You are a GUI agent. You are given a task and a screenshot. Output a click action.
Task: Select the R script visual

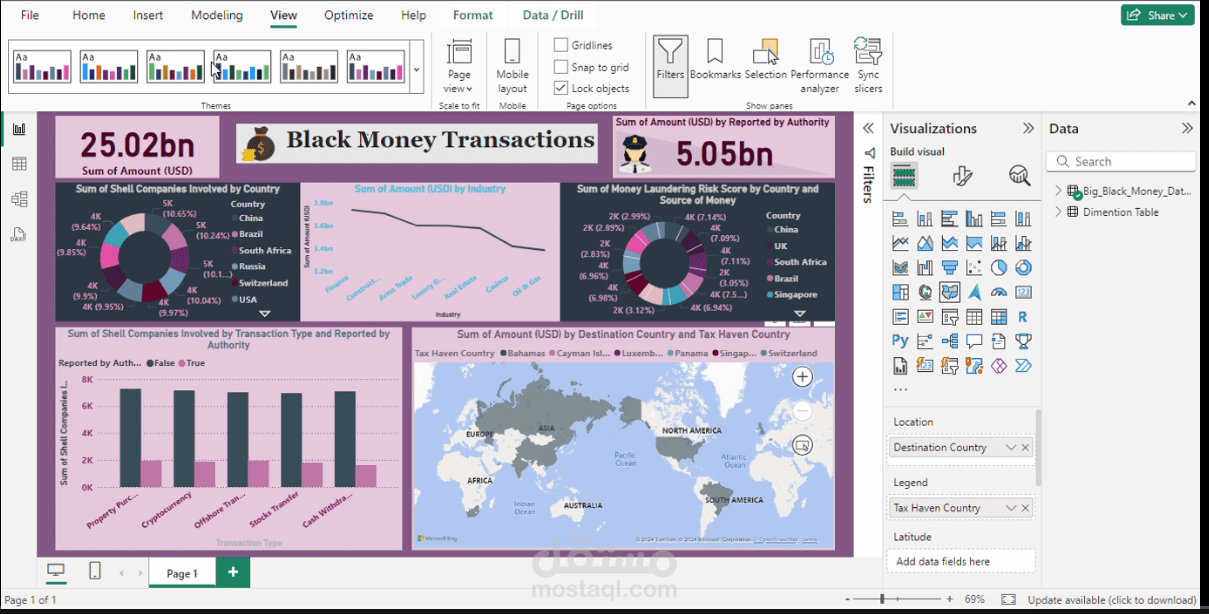click(x=1023, y=317)
